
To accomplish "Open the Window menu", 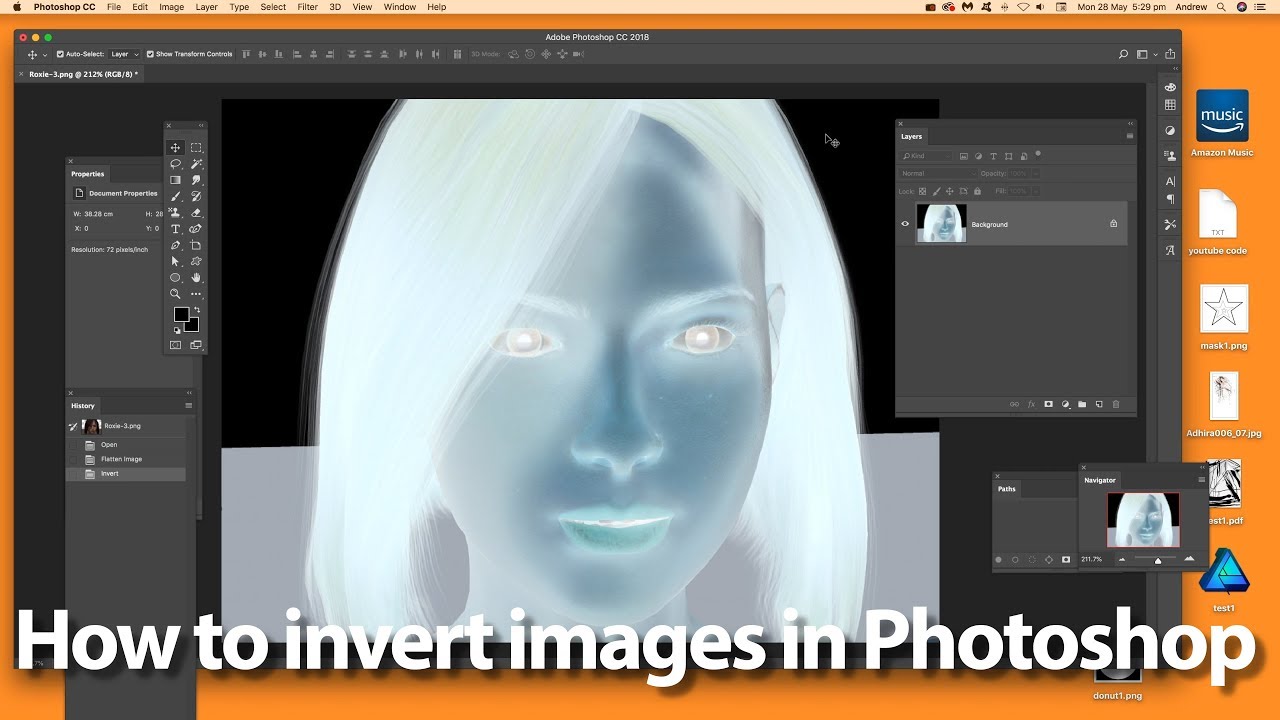I will [x=400, y=7].
